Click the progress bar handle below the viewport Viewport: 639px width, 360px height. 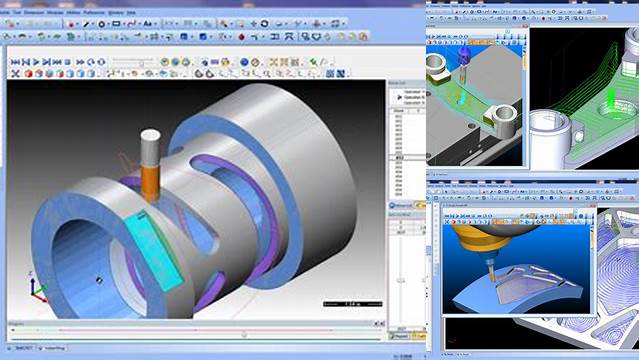pyautogui.click(x=244, y=334)
